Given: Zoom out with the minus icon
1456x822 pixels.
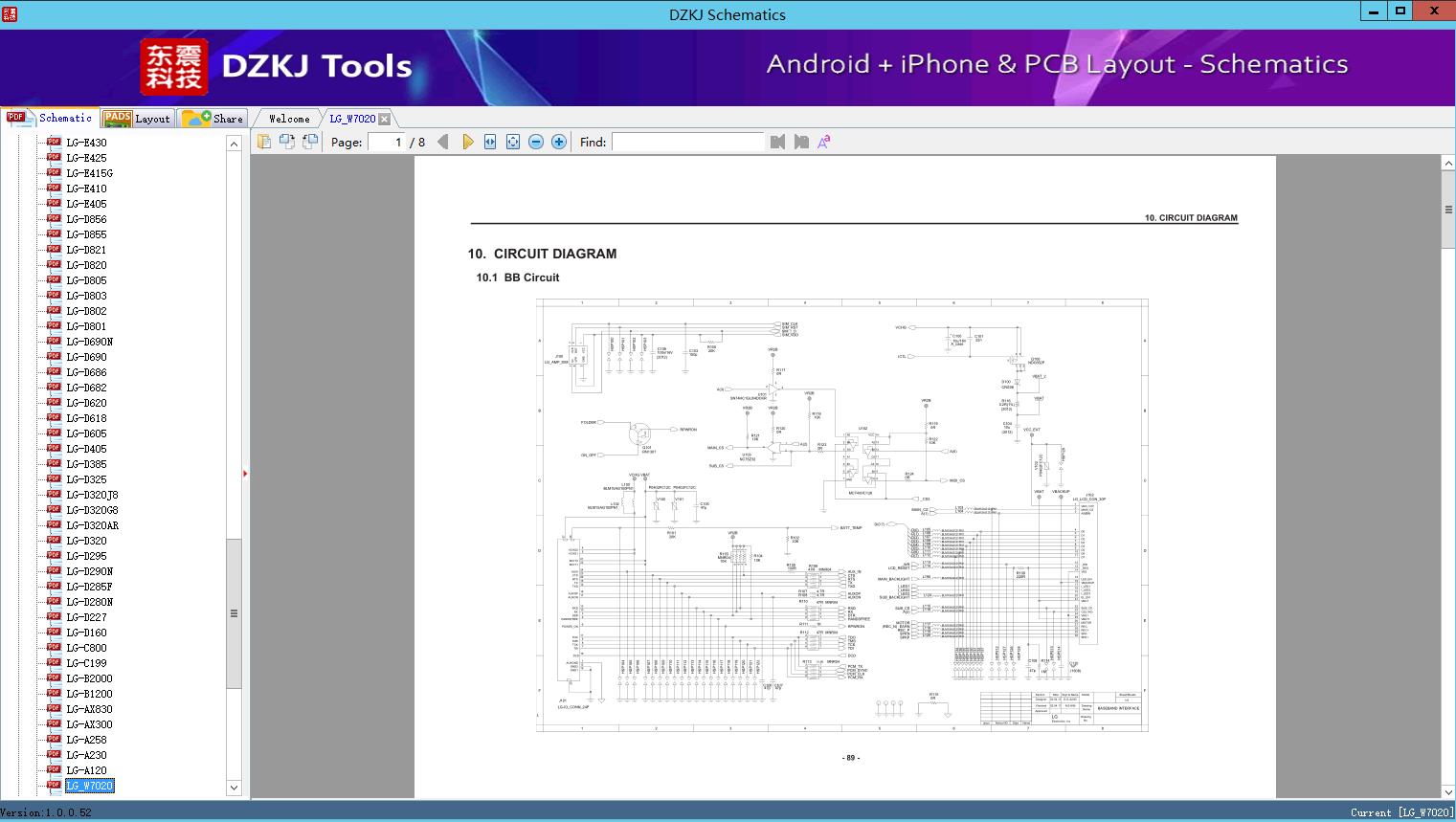Looking at the screenshot, I should [x=536, y=142].
